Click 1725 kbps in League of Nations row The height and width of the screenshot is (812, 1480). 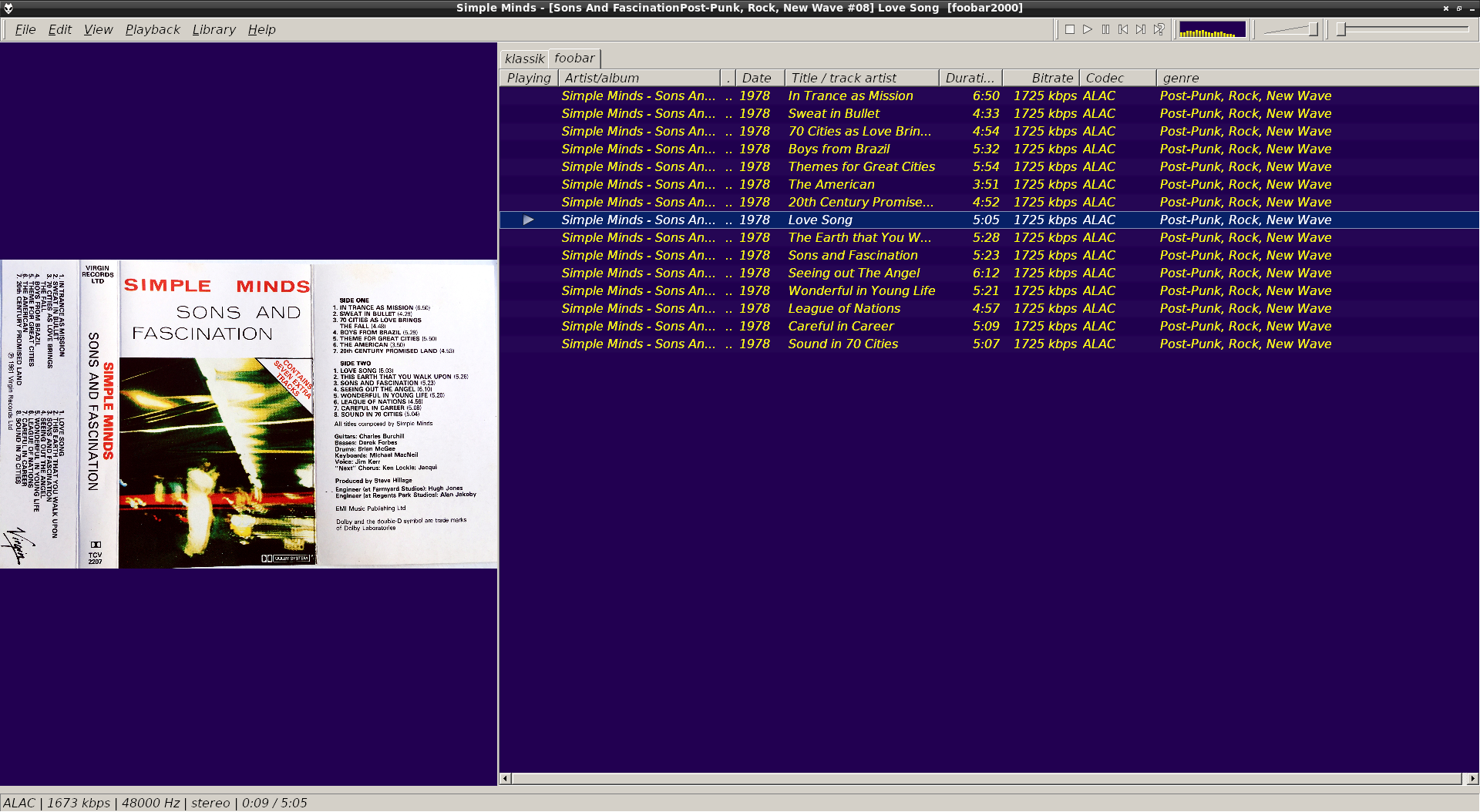(1044, 309)
